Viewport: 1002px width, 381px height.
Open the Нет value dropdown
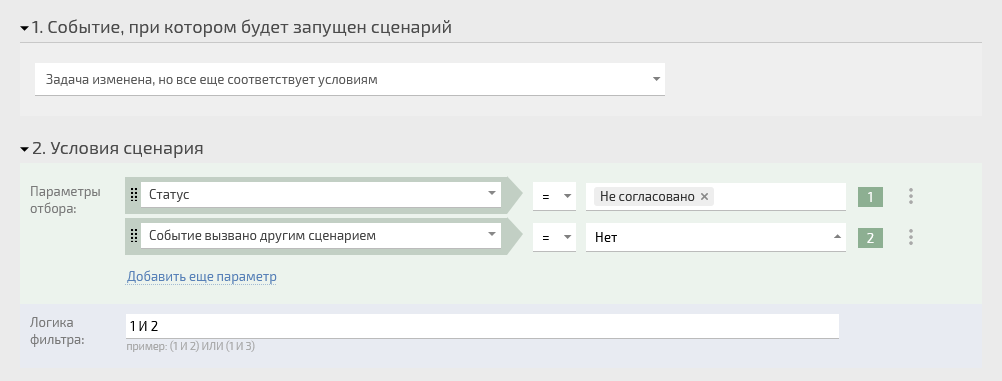[x=716, y=237]
